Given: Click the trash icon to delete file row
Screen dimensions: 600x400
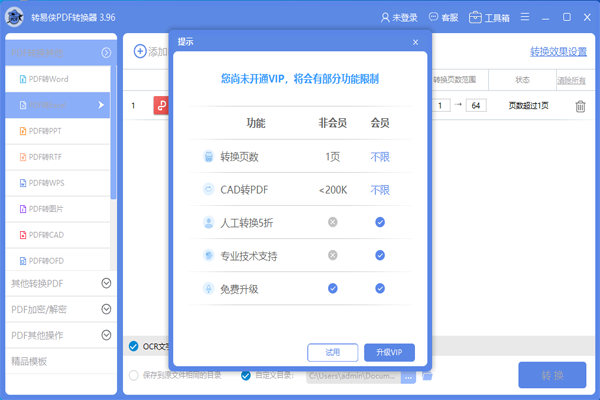Looking at the screenshot, I should click(x=580, y=106).
